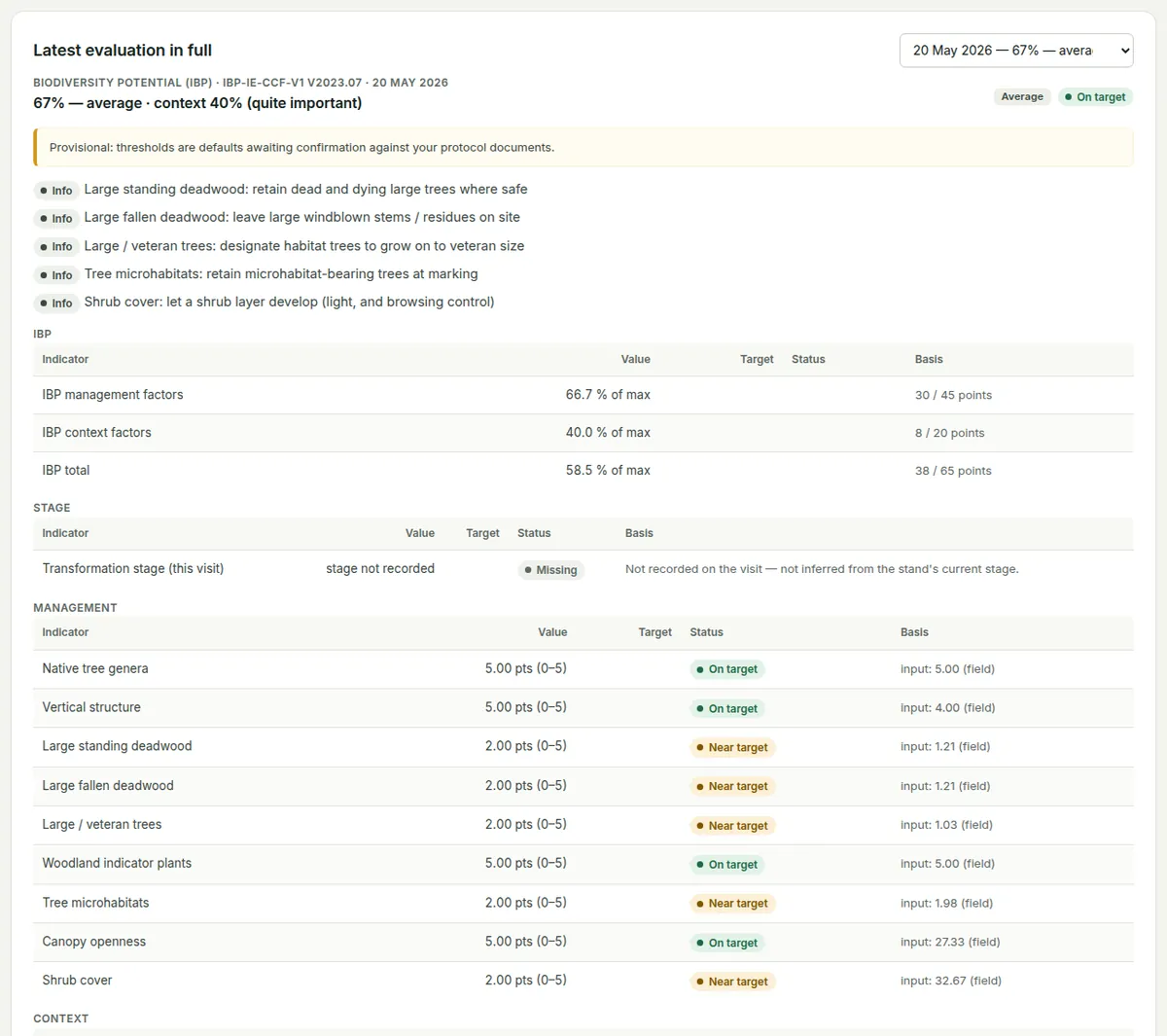Screen dimensions: 1167x1036
Task: Click Info badge for Large fallen deadwood advice
Action: click(x=56, y=219)
